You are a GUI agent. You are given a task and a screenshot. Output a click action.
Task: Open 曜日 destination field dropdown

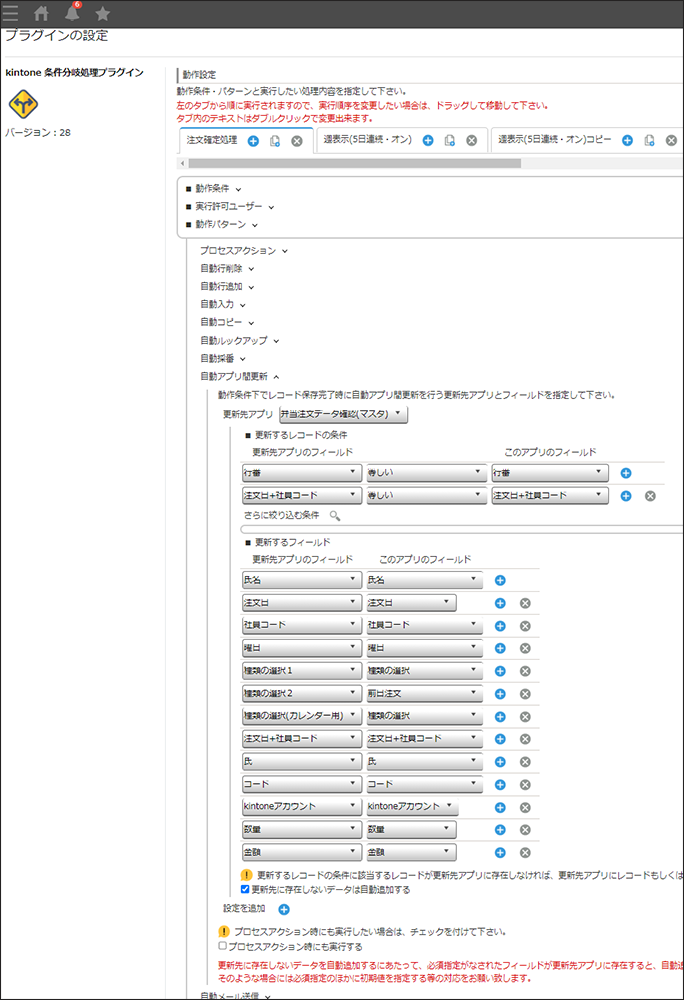point(302,648)
